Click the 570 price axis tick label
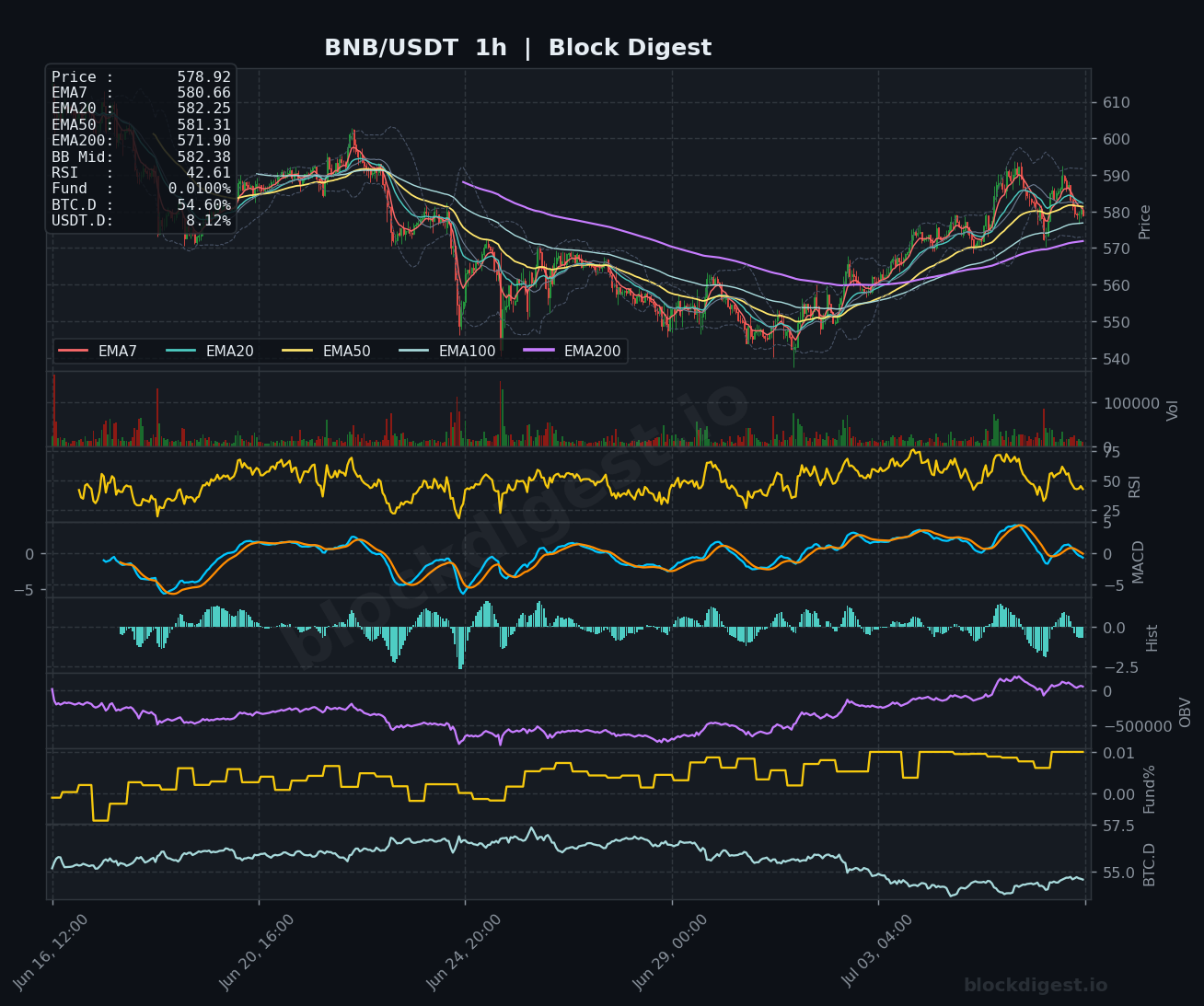This screenshot has width=1204, height=1006. coord(1117,249)
